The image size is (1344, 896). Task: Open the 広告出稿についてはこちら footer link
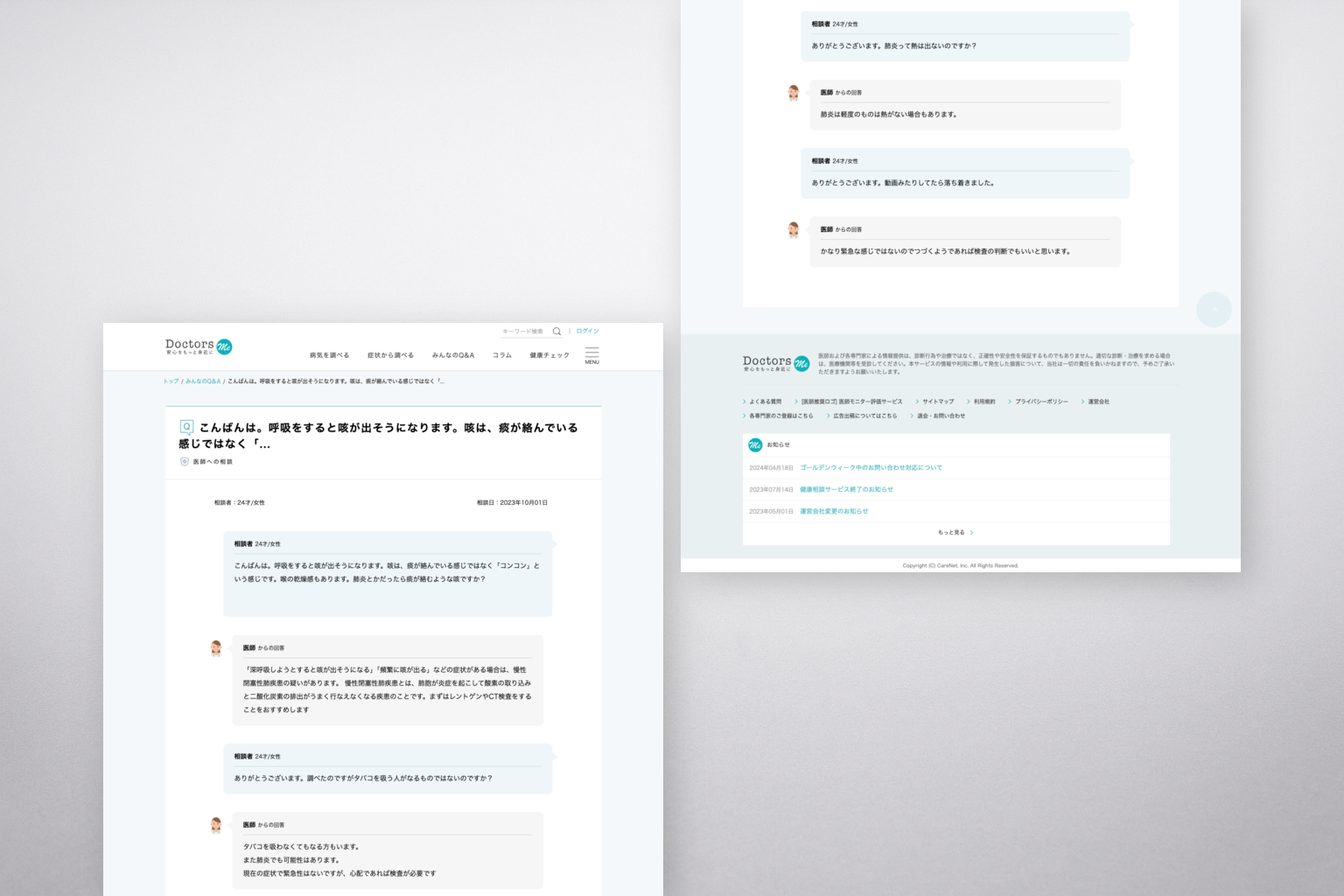(864, 416)
